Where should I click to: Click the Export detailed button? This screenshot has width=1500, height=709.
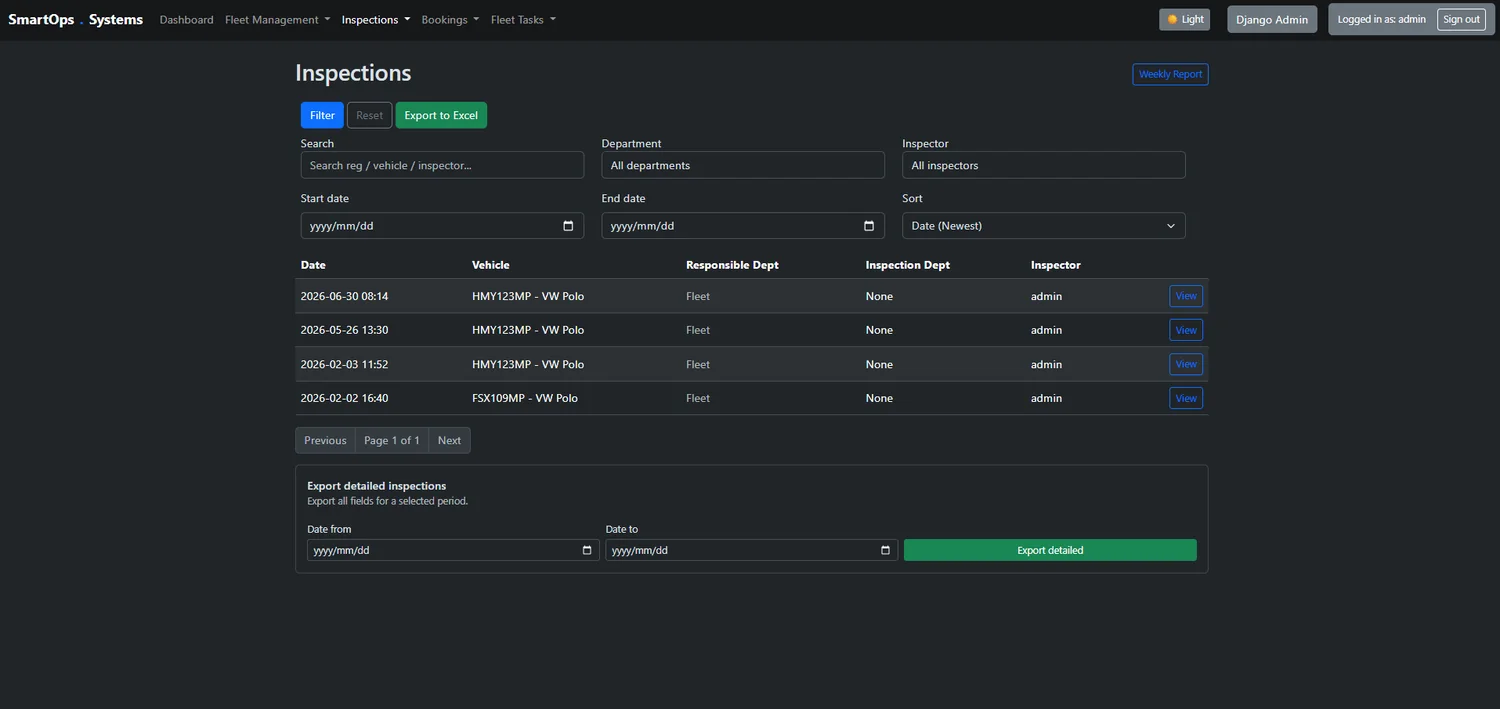pyautogui.click(x=1050, y=550)
